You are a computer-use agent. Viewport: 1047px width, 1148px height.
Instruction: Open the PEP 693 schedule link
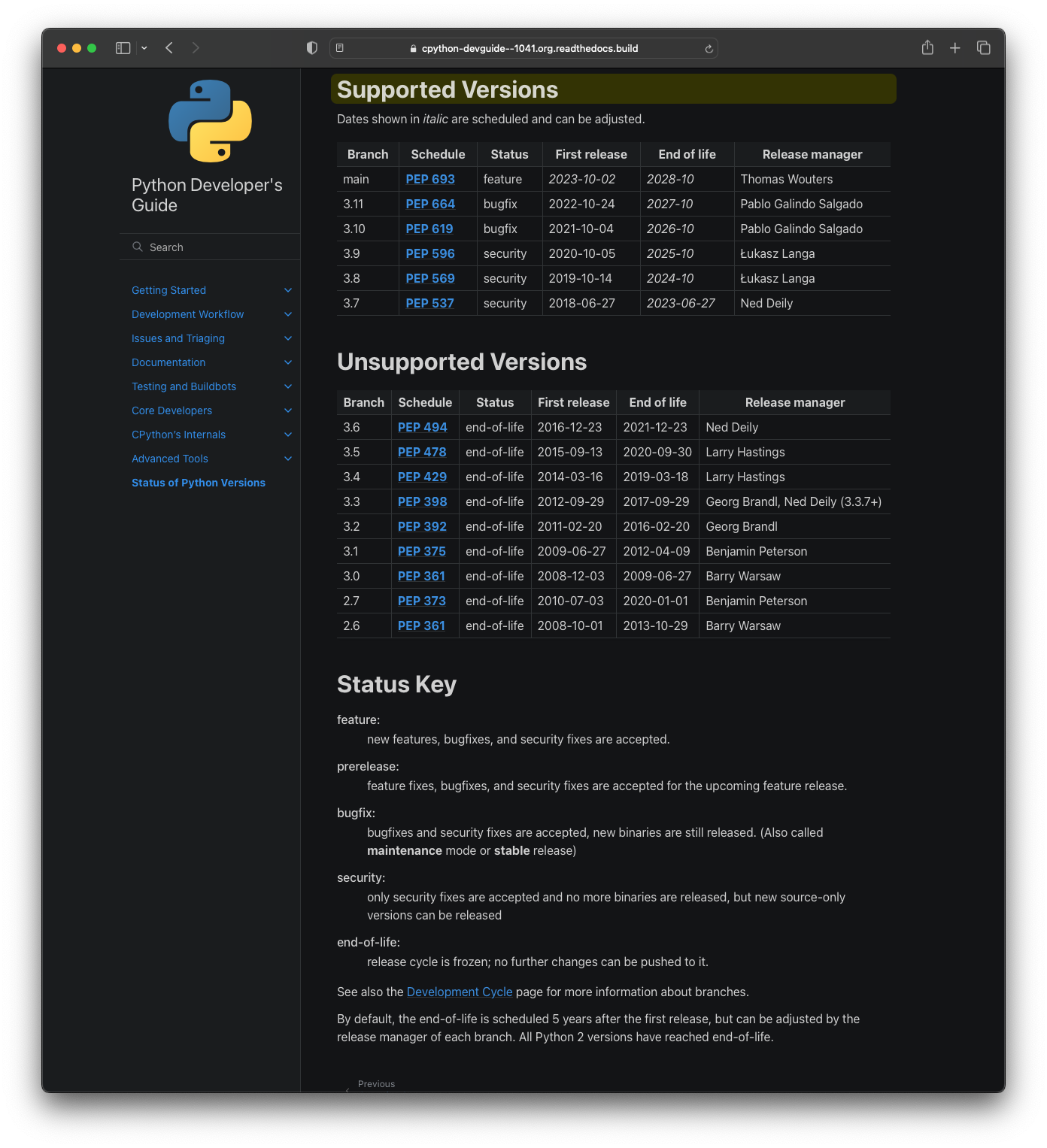pyautogui.click(x=430, y=179)
